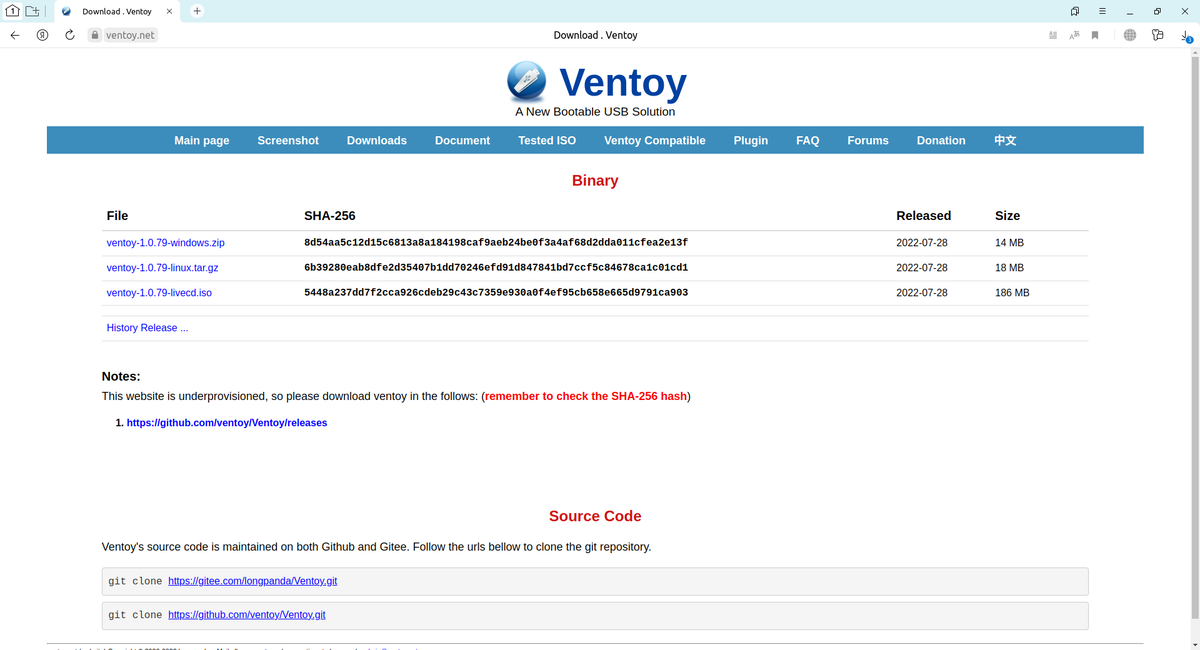Click the Ventoy logo image

coord(527,81)
